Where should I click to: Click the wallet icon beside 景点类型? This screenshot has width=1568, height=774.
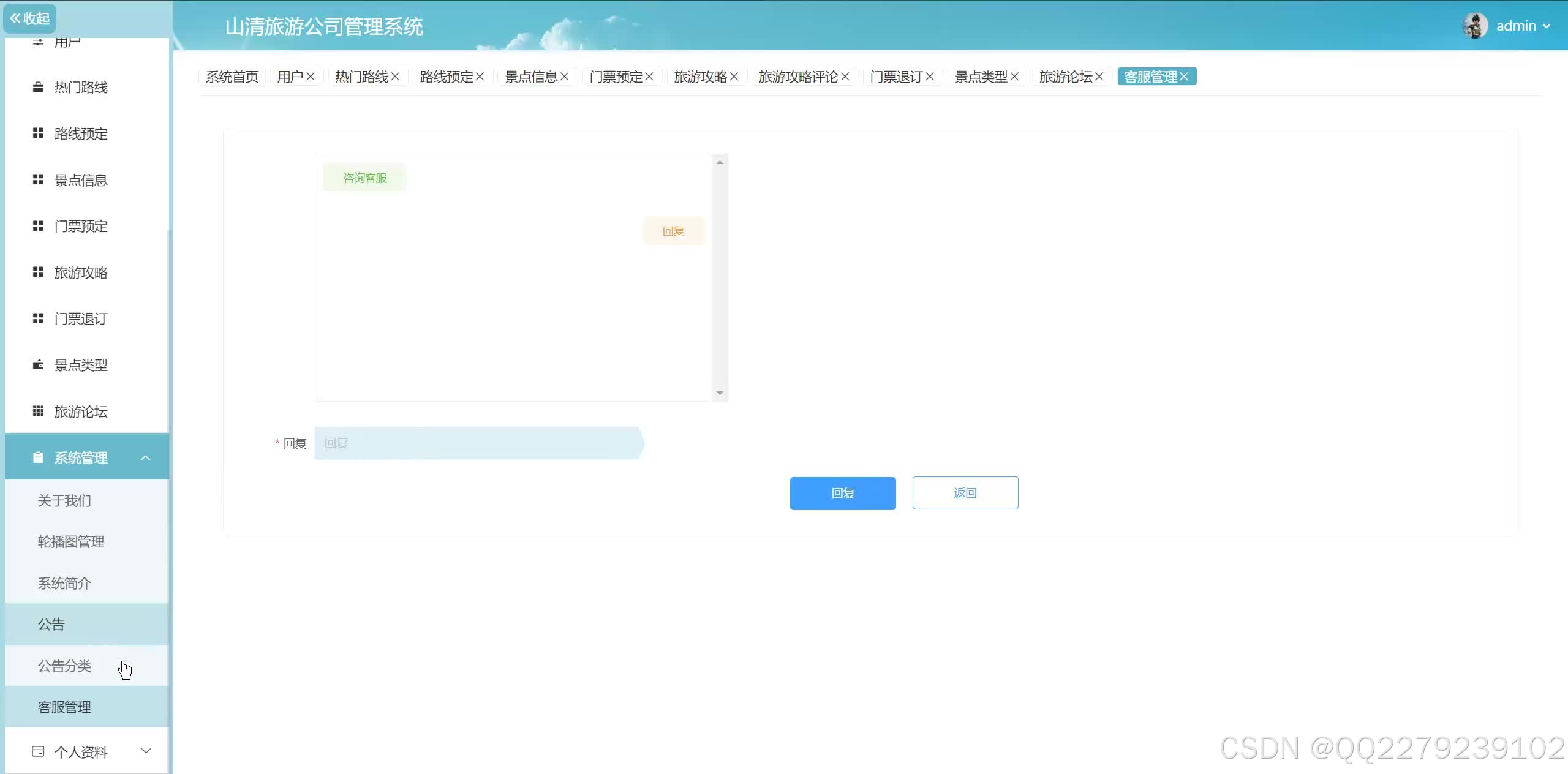click(38, 365)
